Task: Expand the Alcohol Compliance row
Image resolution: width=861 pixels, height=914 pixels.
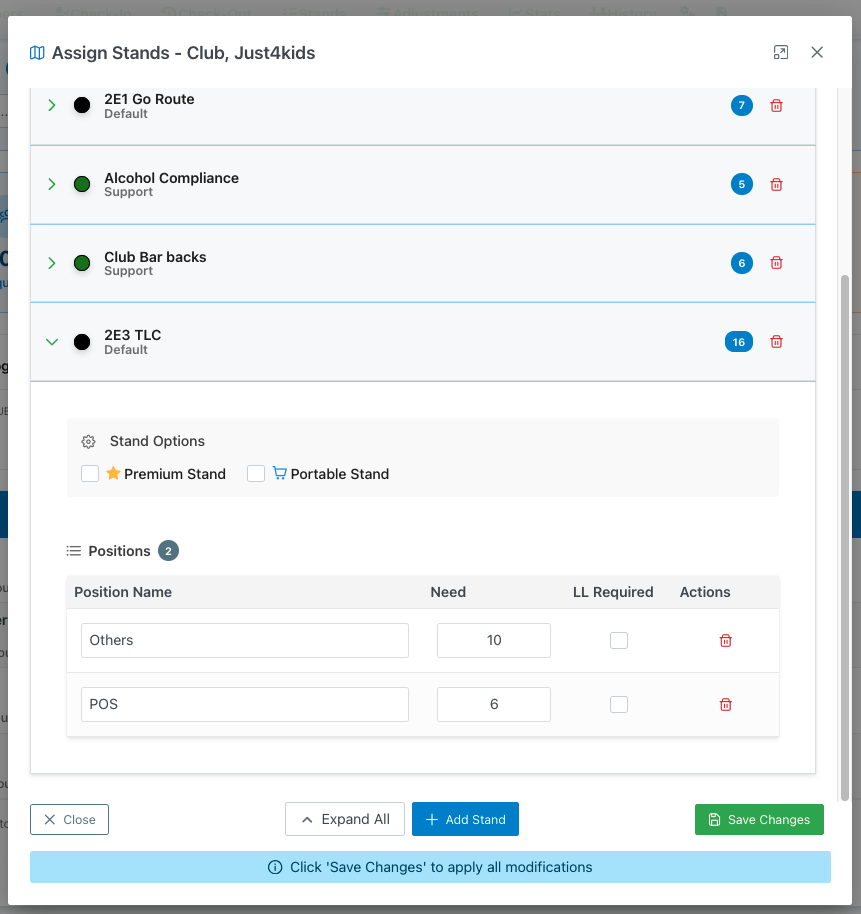Action: (52, 184)
